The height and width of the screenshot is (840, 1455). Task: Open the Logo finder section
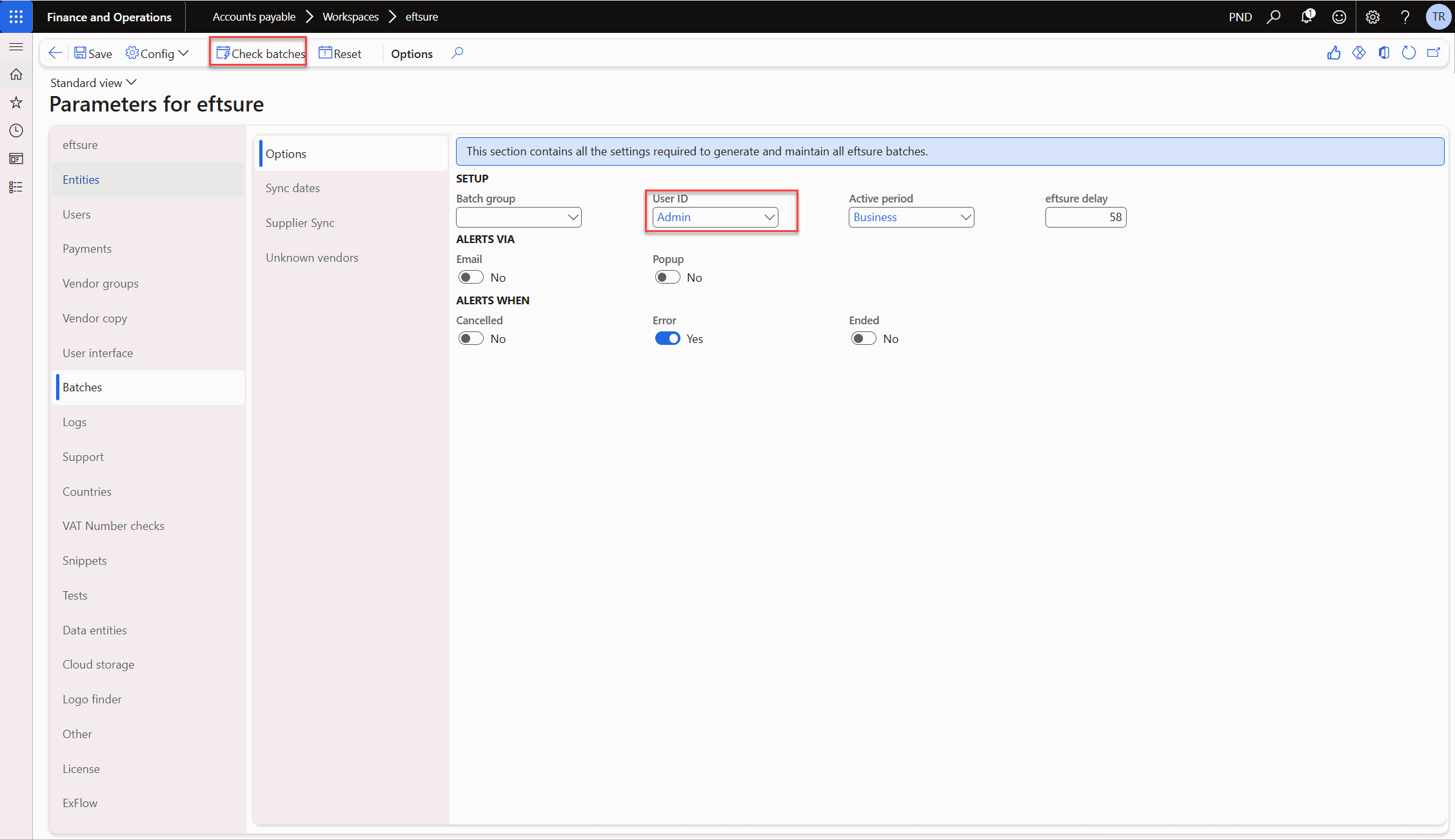point(148,699)
